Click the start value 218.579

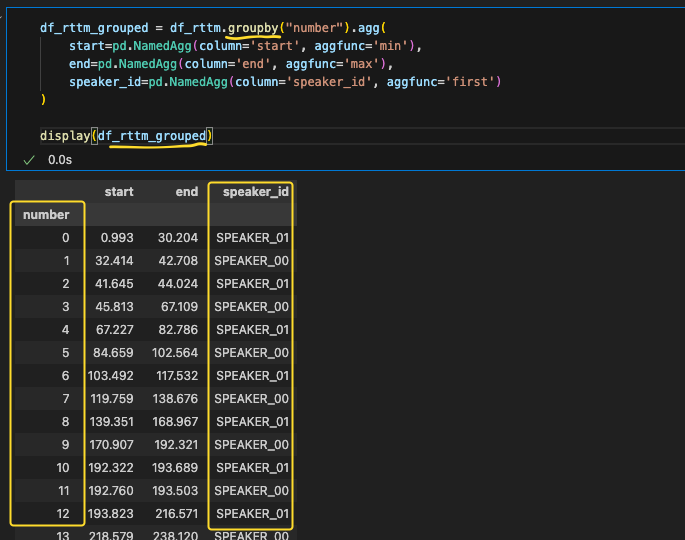pyautogui.click(x=111, y=536)
